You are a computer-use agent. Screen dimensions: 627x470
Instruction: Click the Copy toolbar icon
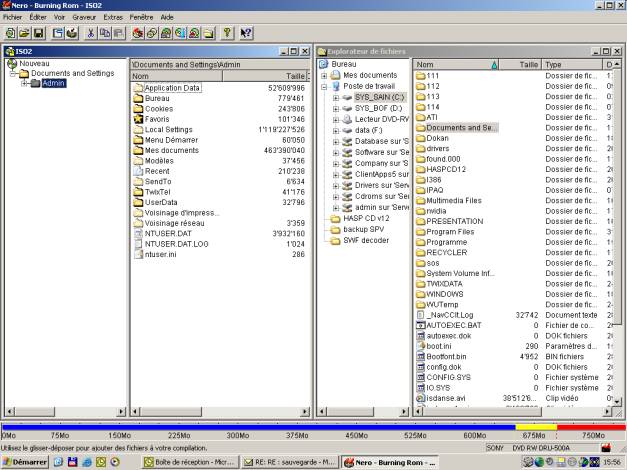(x=105, y=33)
